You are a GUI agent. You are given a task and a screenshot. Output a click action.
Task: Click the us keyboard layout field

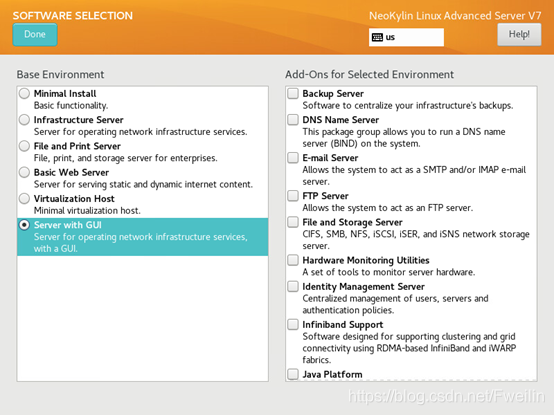tap(406, 37)
